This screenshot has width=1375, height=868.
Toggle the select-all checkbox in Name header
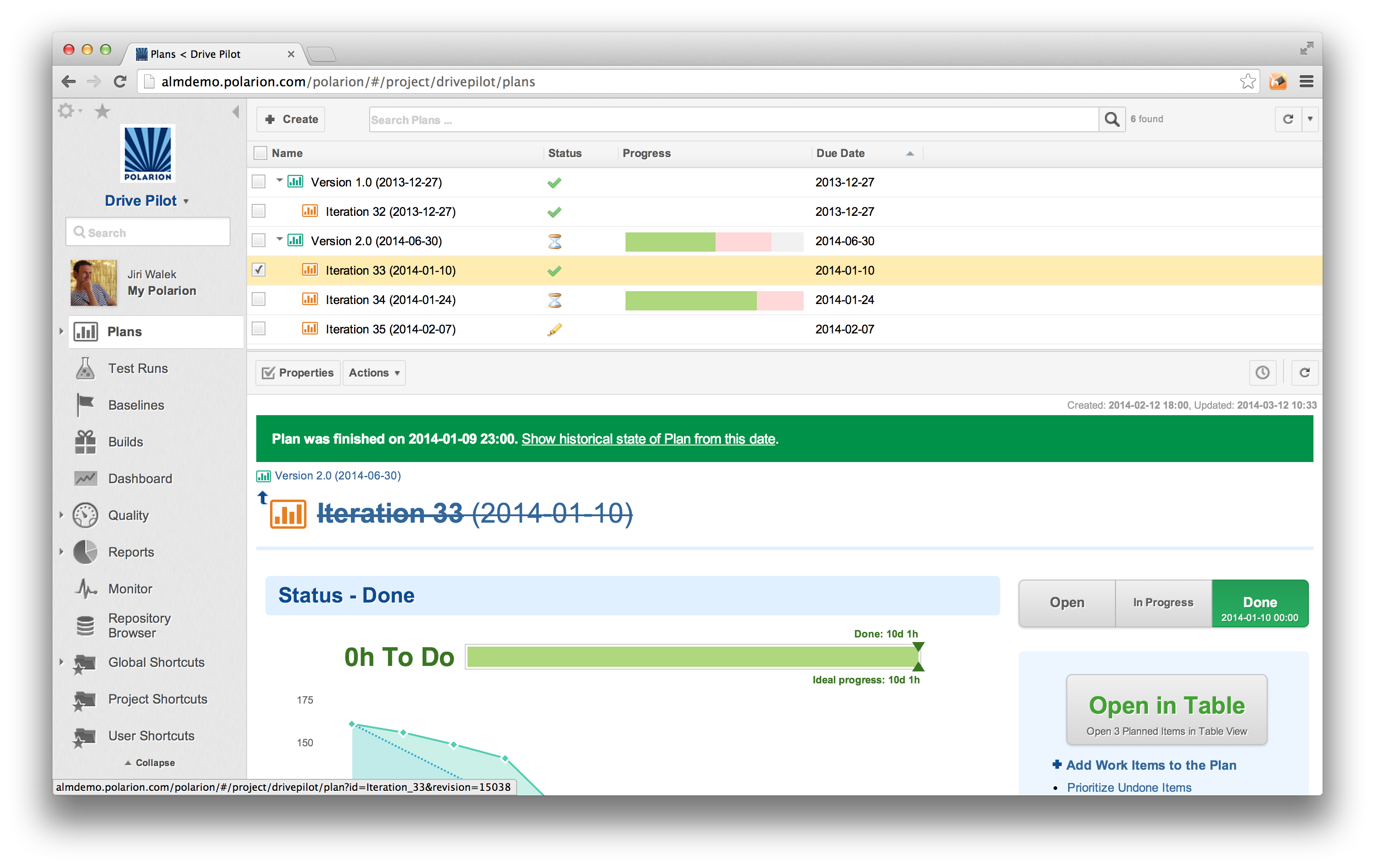click(260, 153)
